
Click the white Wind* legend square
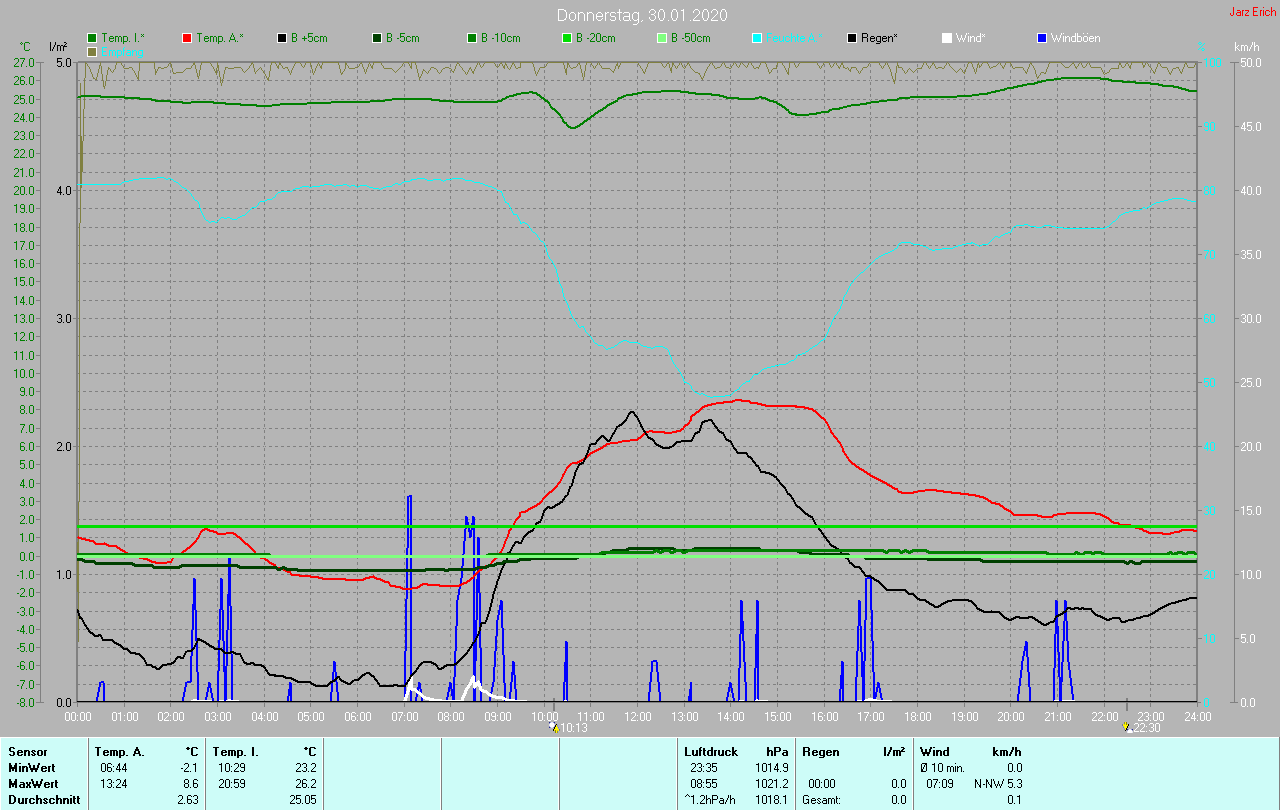[947, 38]
